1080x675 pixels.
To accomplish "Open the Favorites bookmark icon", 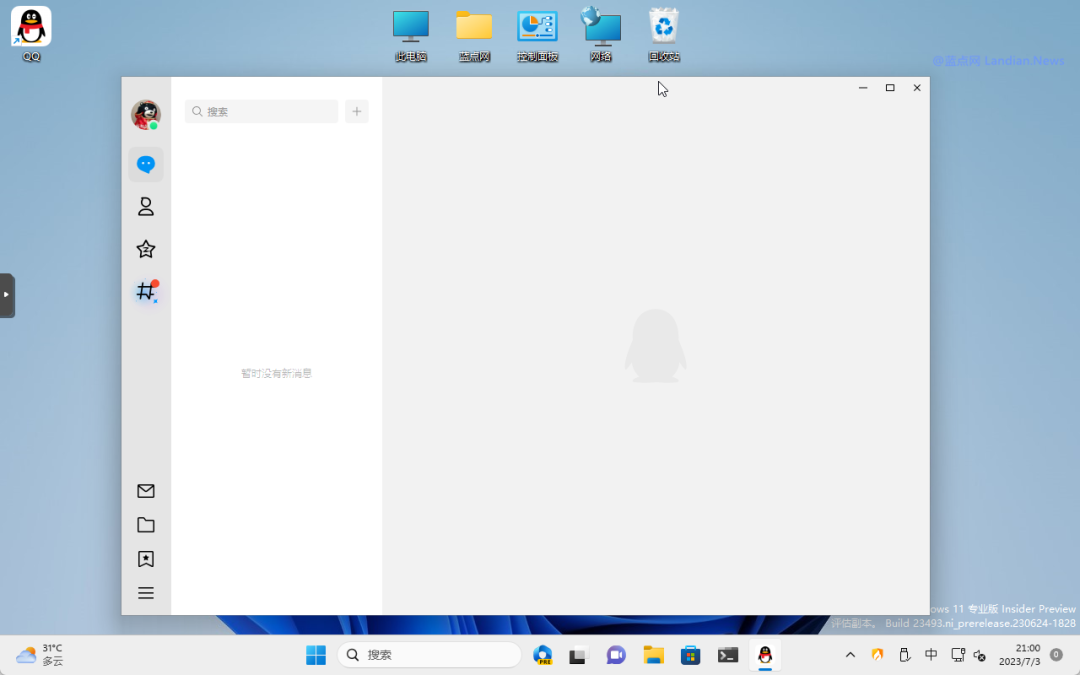I will tap(145, 559).
